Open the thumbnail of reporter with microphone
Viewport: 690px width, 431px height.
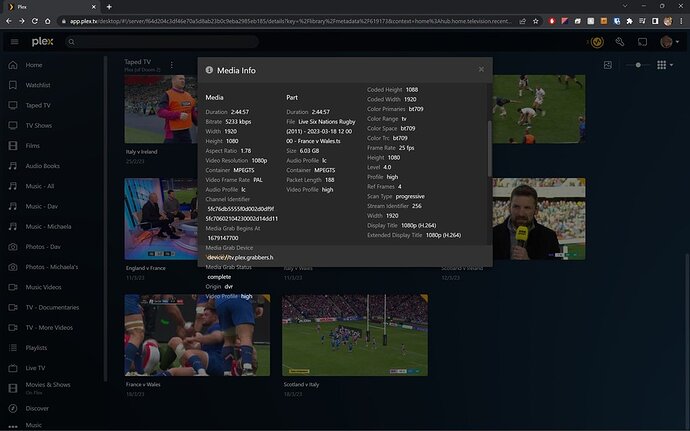539,219
